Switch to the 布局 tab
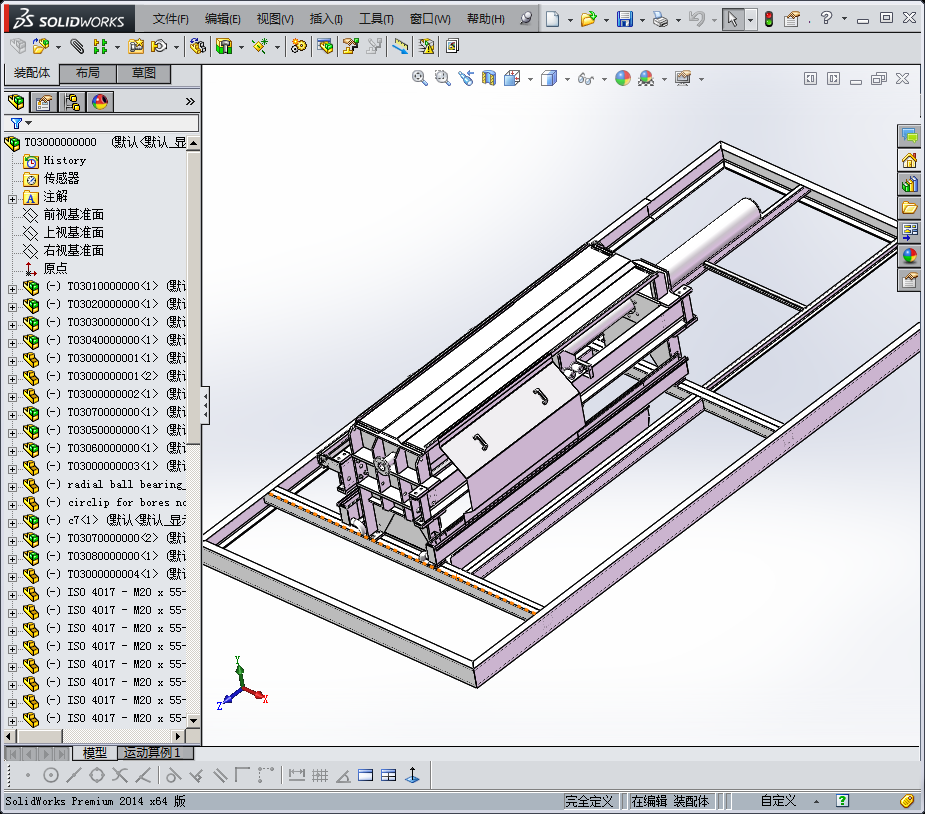This screenshot has width=925, height=814. coord(88,73)
